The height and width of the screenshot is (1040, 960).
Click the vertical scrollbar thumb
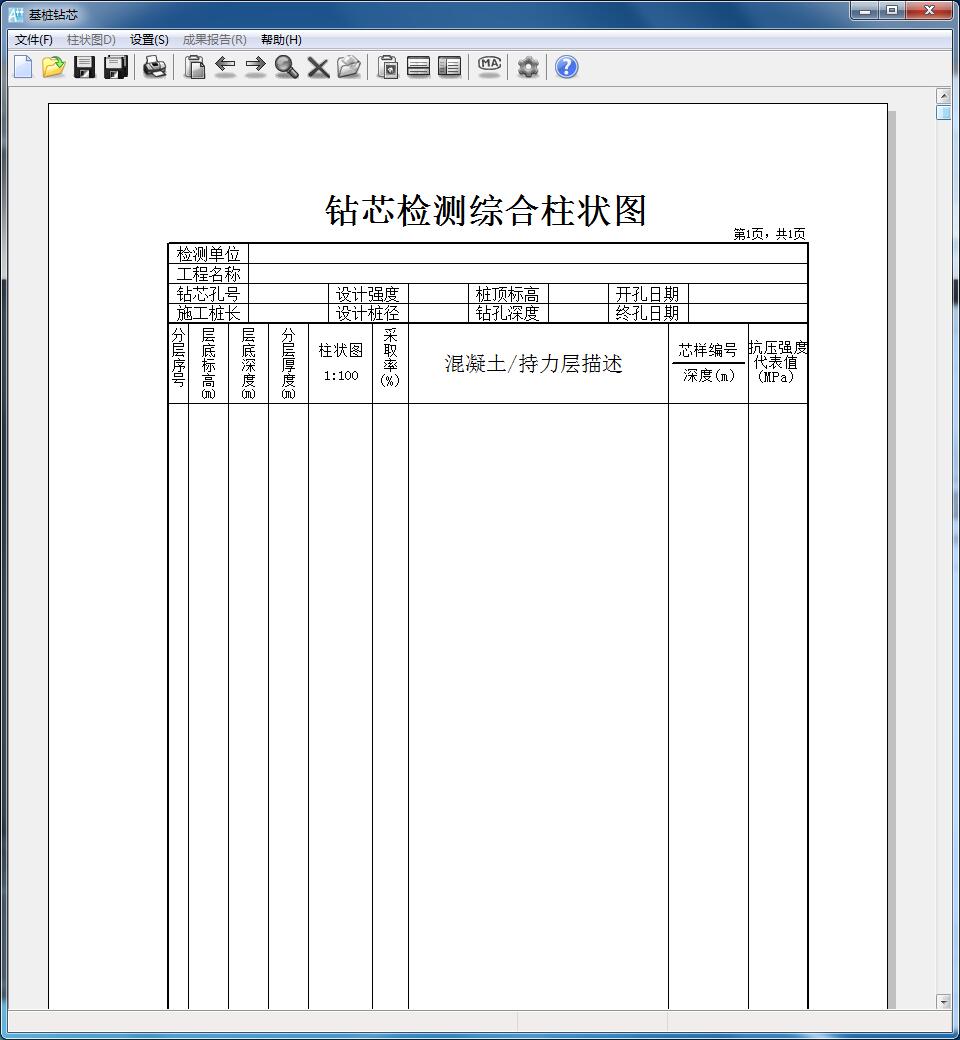943,112
